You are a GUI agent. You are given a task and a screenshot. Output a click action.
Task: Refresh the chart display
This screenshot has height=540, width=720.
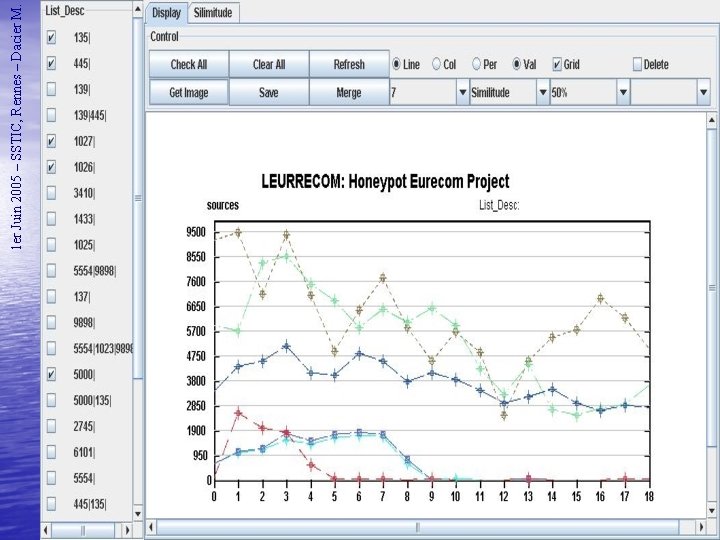(x=349, y=64)
